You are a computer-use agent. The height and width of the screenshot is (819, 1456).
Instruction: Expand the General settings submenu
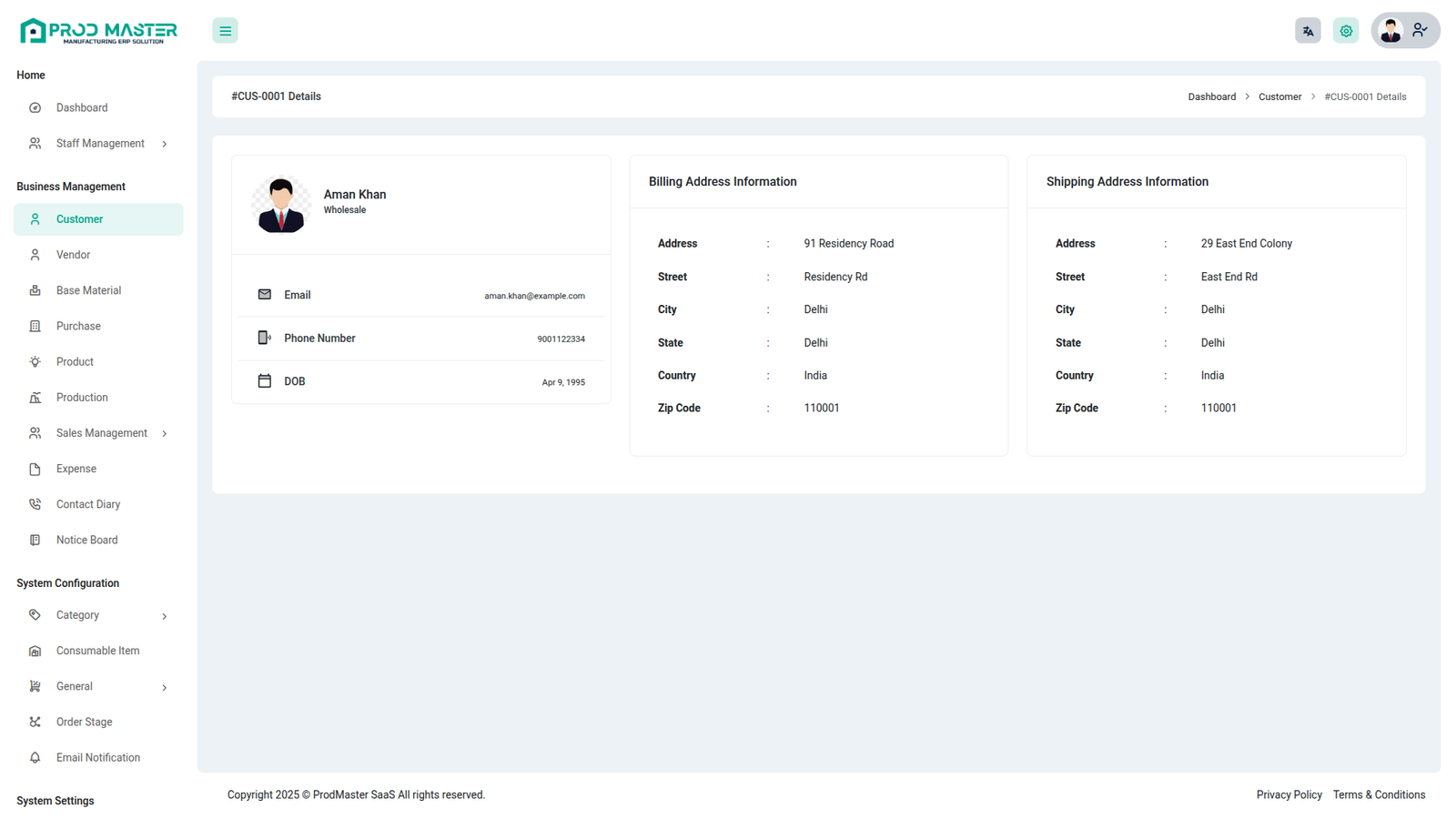coord(165,687)
